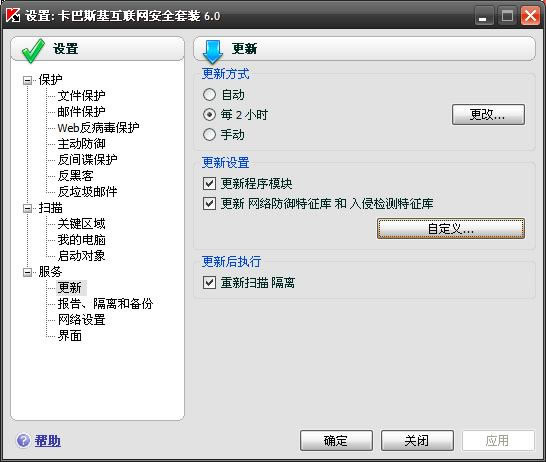Select the 自动 update mode radio button
The width and height of the screenshot is (546, 462).
209,94
